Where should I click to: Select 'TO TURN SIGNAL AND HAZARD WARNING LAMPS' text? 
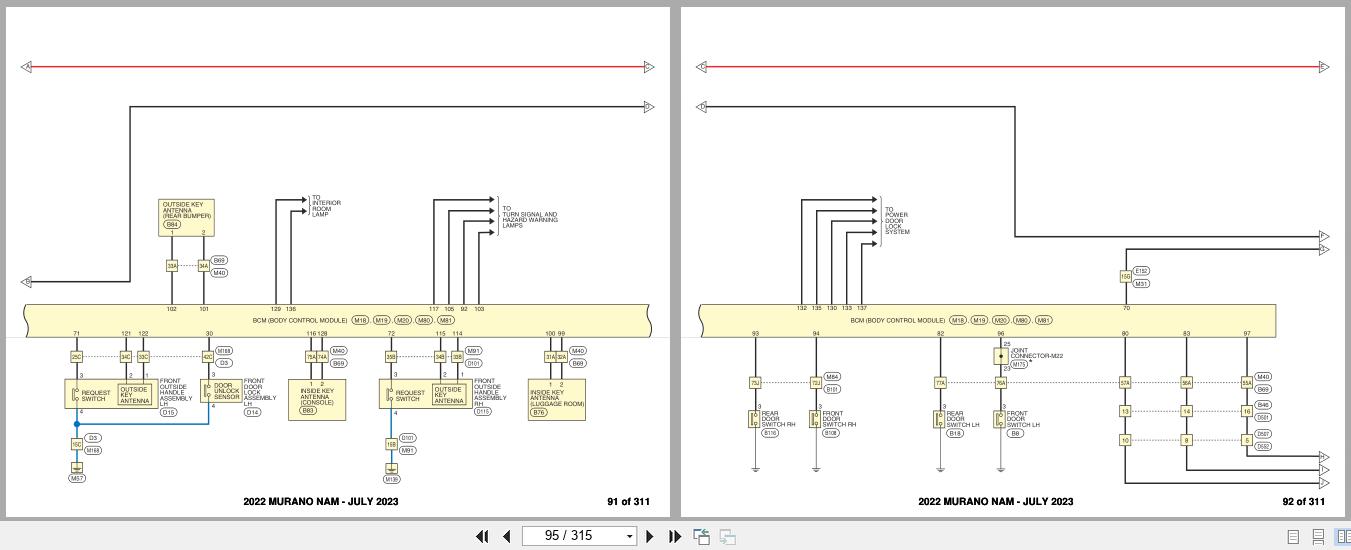[x=529, y=217]
